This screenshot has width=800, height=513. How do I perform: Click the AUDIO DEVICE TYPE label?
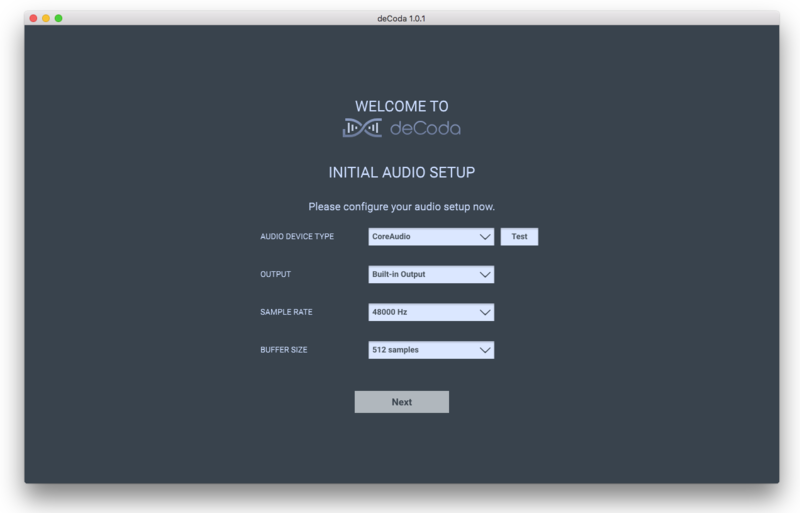pyautogui.click(x=297, y=236)
